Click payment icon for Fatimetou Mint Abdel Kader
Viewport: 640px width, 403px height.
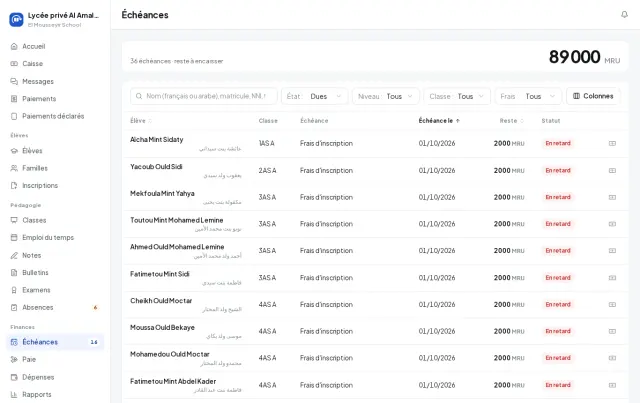tap(612, 385)
